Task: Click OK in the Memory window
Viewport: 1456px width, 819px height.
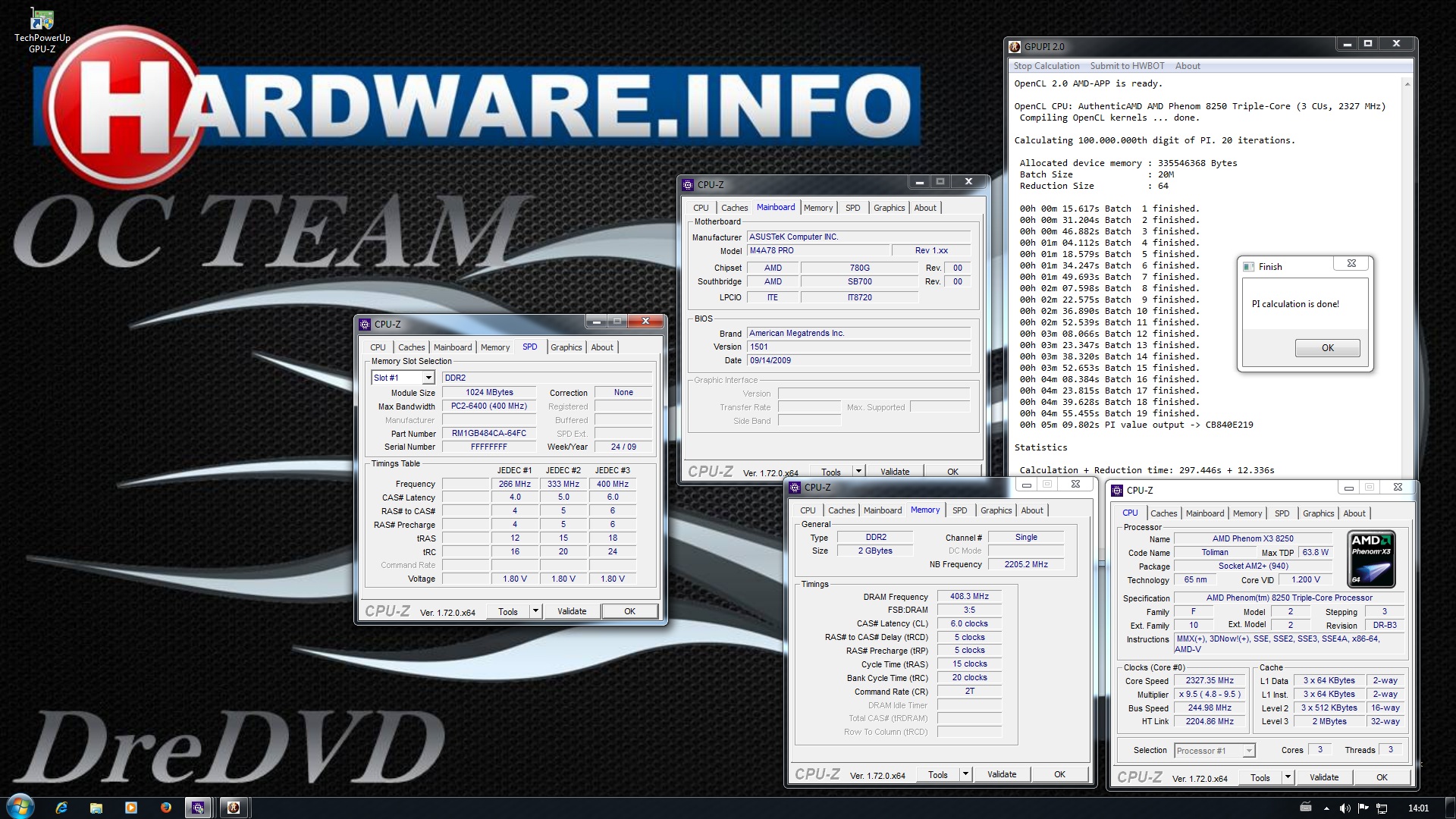Action: click(x=1059, y=774)
